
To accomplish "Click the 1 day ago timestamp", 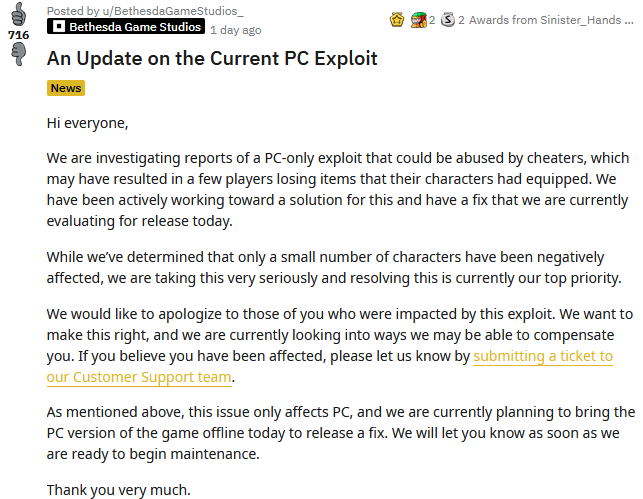I will tap(237, 31).
